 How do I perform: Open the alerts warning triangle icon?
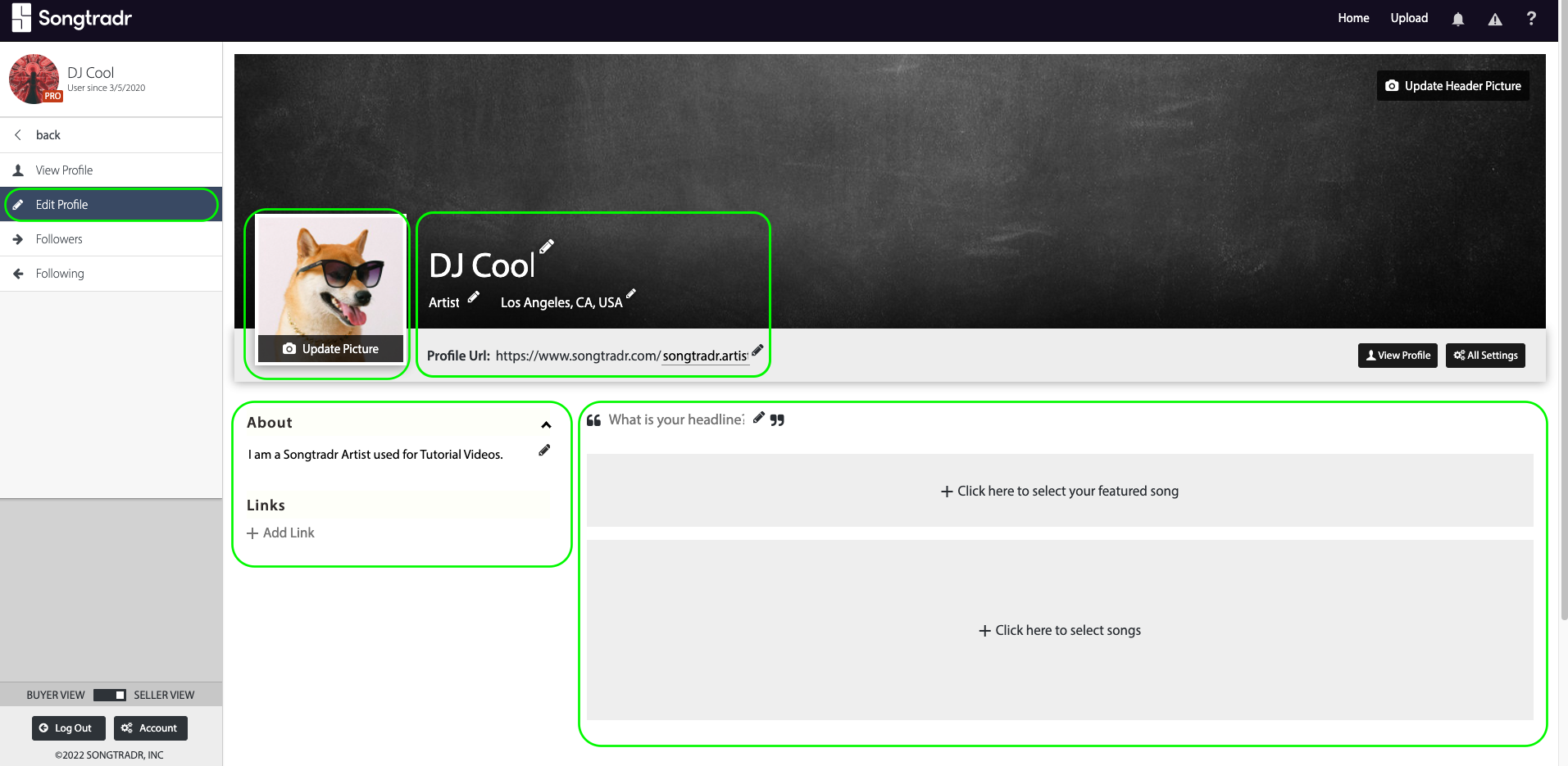pos(1495,19)
